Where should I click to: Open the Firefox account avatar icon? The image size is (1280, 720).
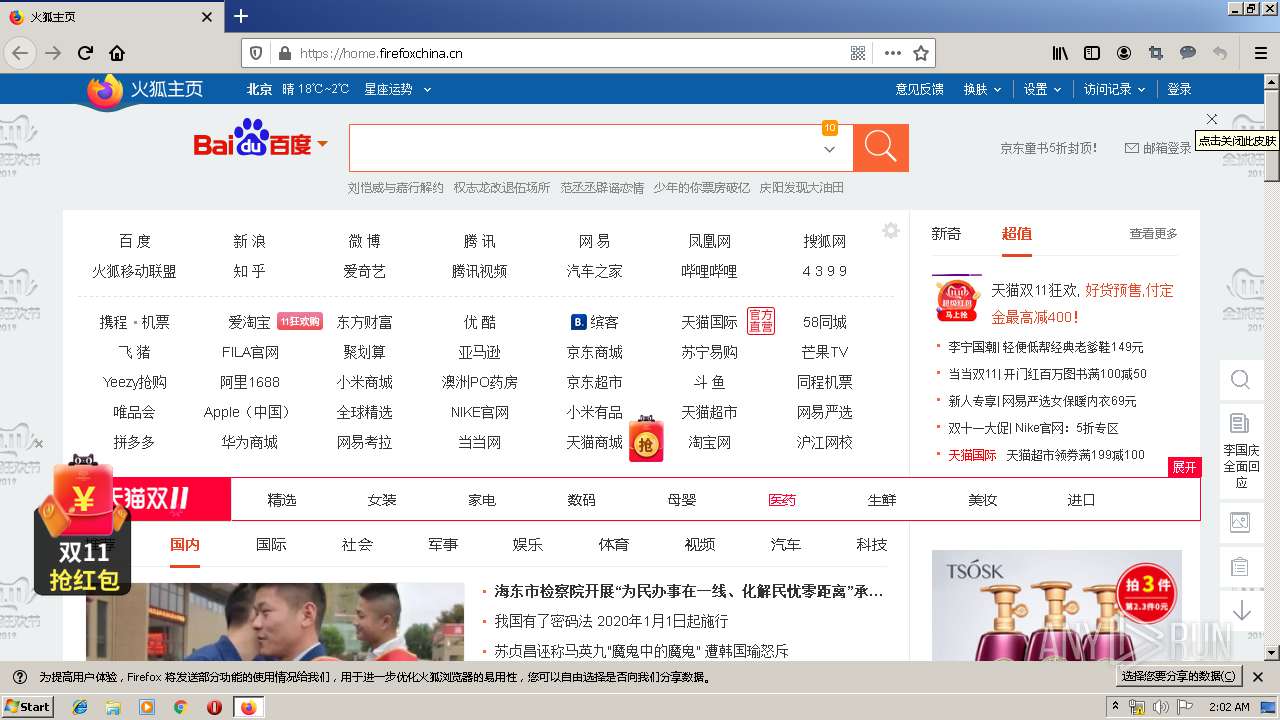[1124, 53]
